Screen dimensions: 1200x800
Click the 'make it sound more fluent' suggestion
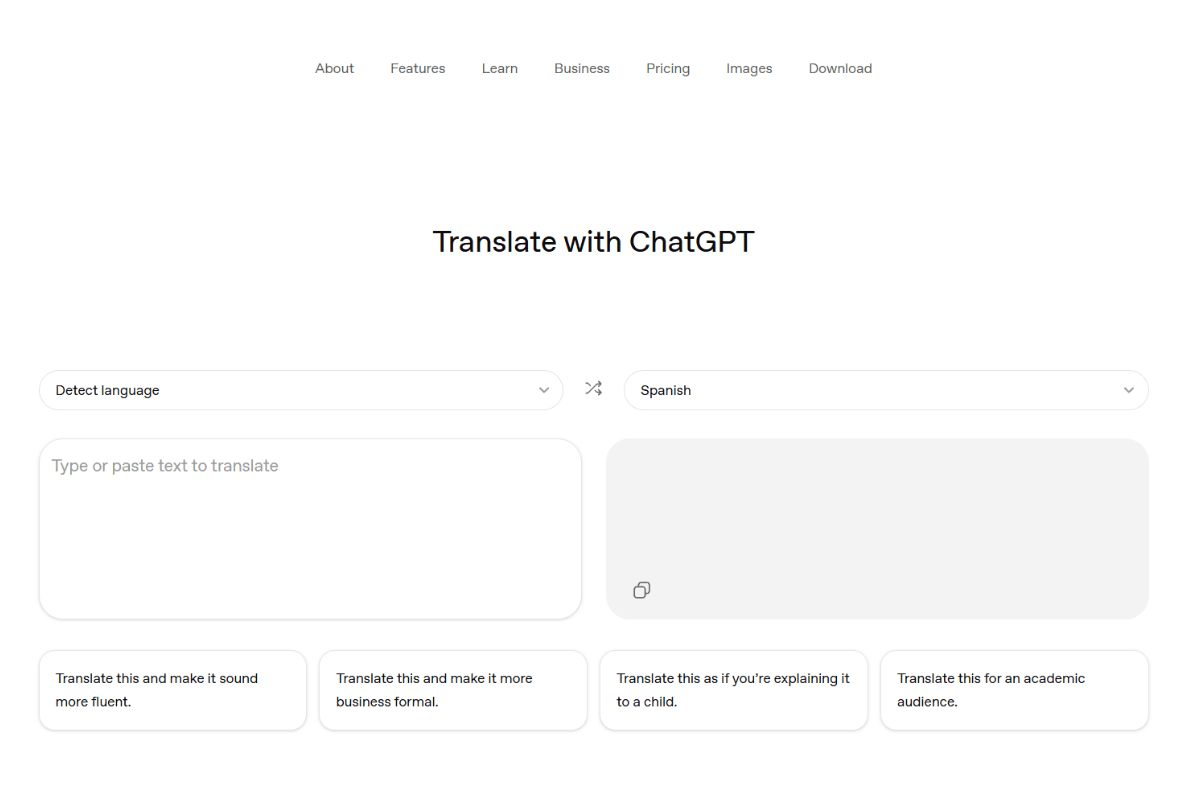172,690
